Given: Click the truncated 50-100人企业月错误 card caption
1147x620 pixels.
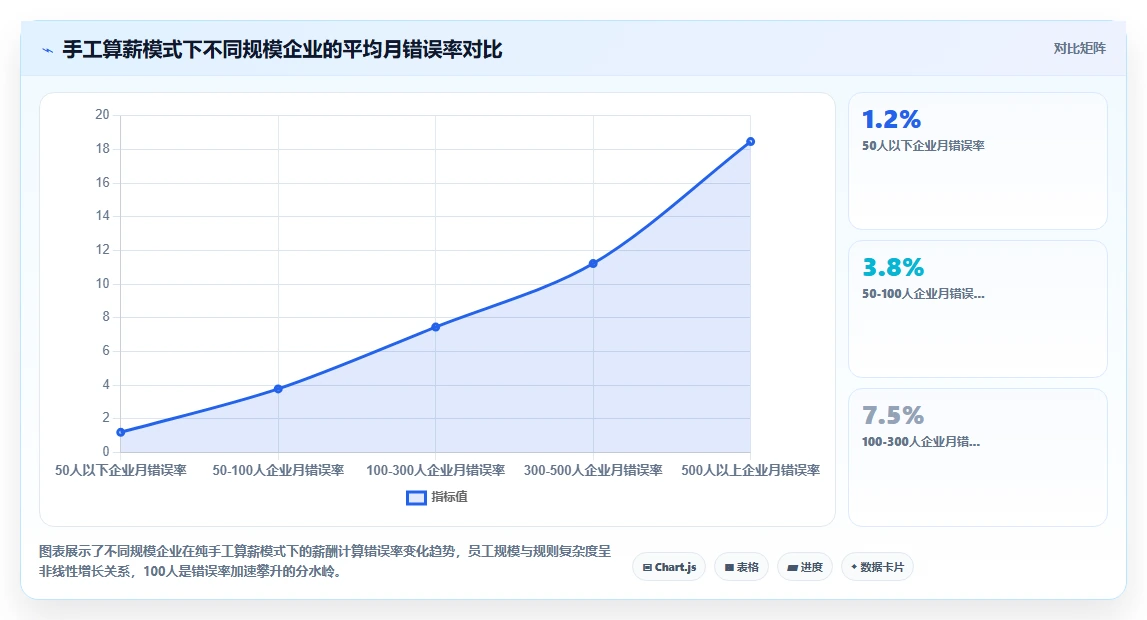Looking at the screenshot, I should coord(923,294).
